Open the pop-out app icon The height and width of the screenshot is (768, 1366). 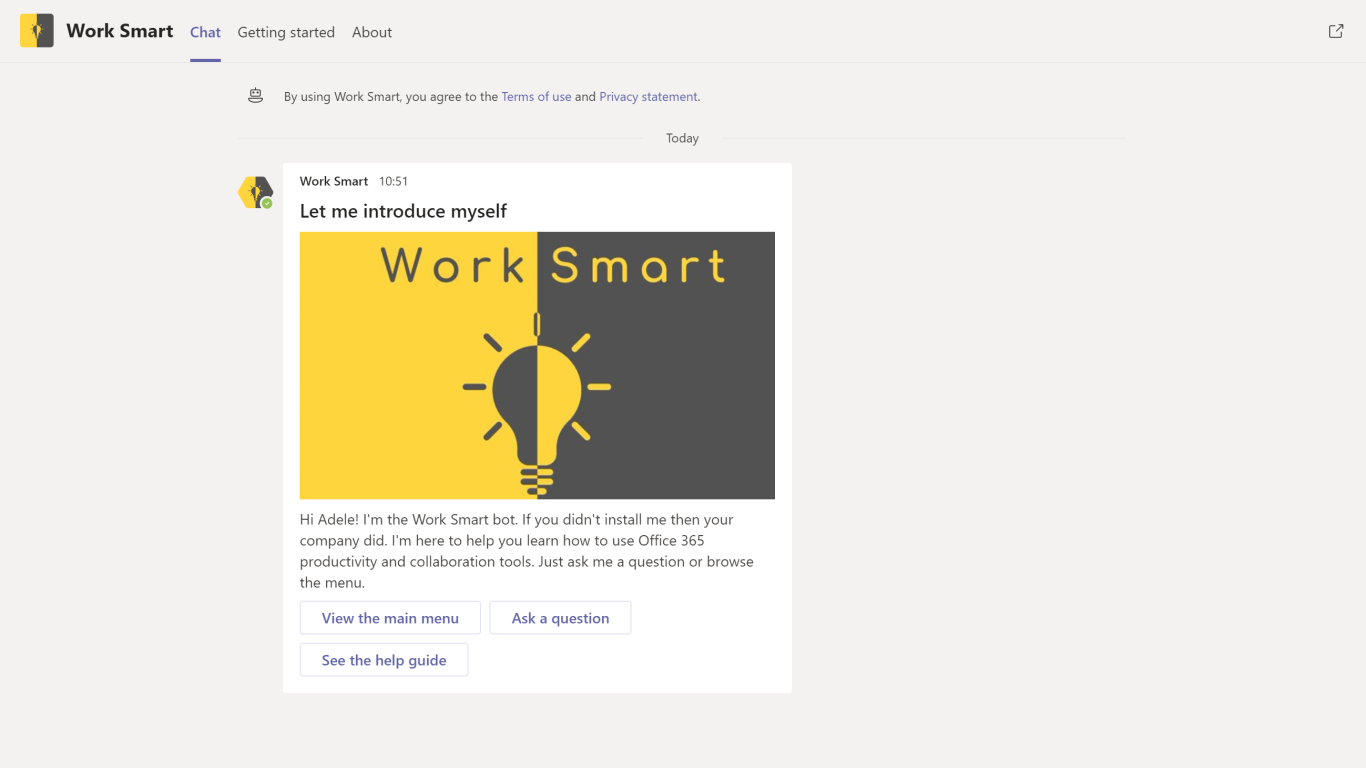pyautogui.click(x=1336, y=31)
